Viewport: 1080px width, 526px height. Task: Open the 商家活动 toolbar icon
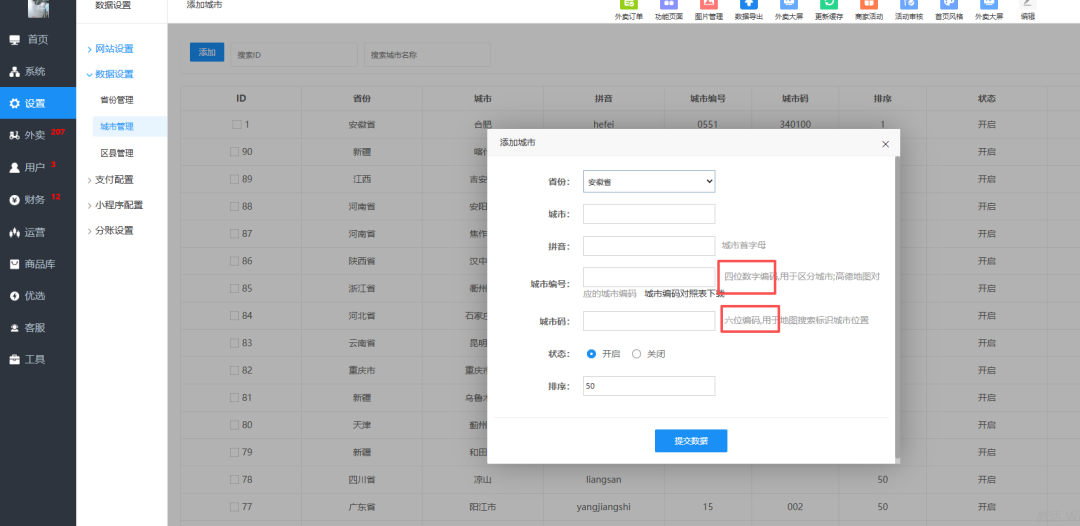(869, 9)
